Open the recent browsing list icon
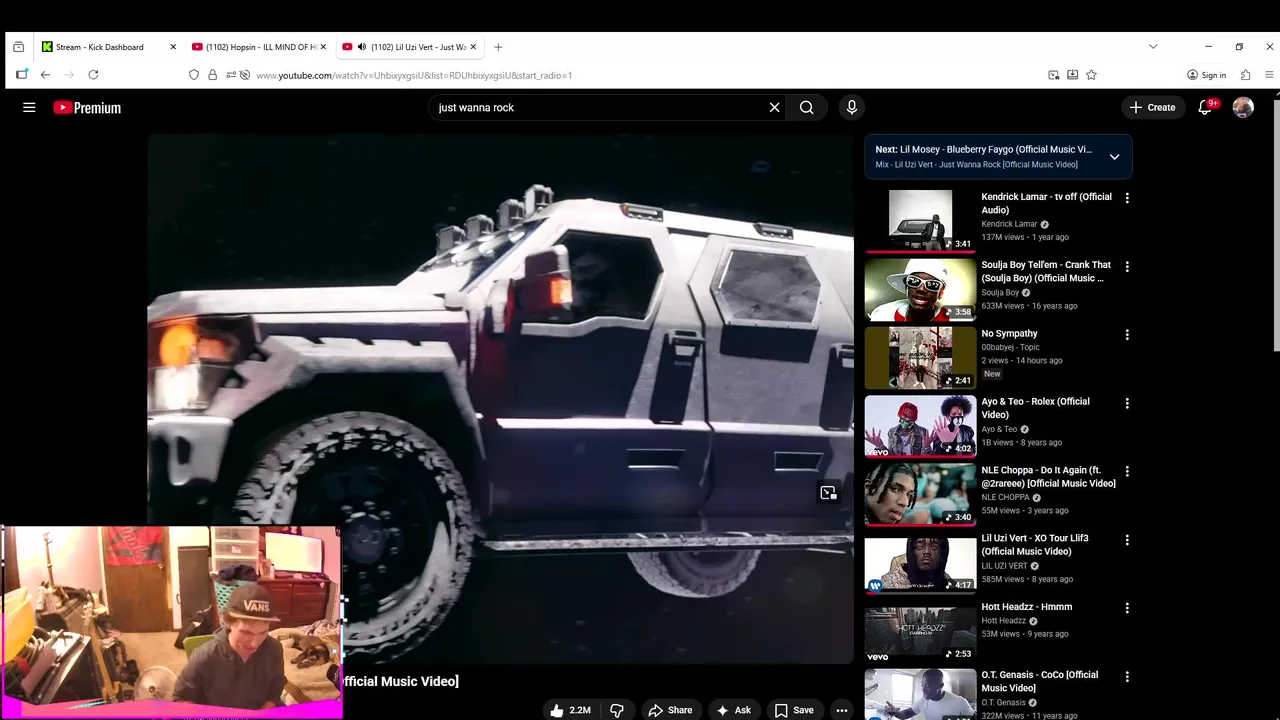Image resolution: width=1280 pixels, height=720 pixels. 18,47
